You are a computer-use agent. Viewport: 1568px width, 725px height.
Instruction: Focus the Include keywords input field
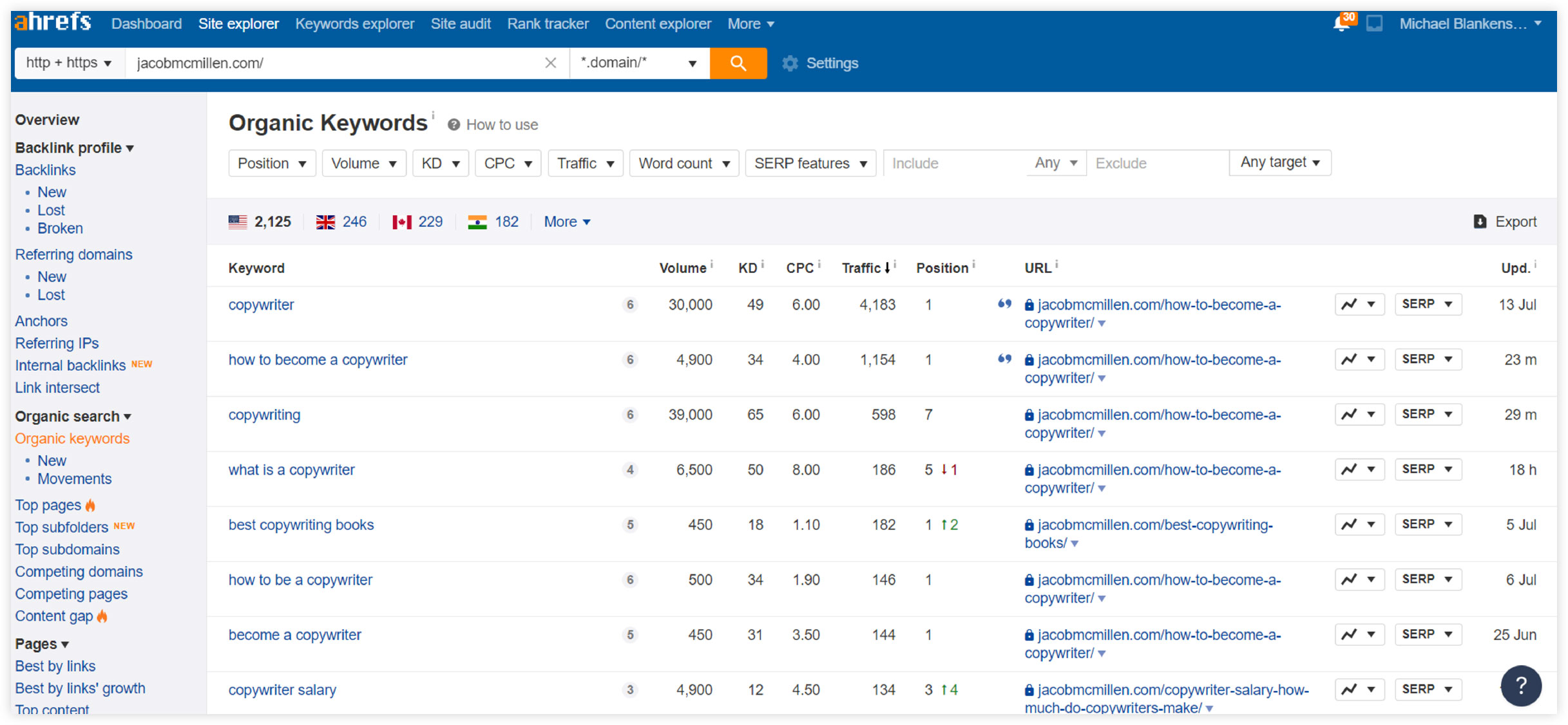955,163
